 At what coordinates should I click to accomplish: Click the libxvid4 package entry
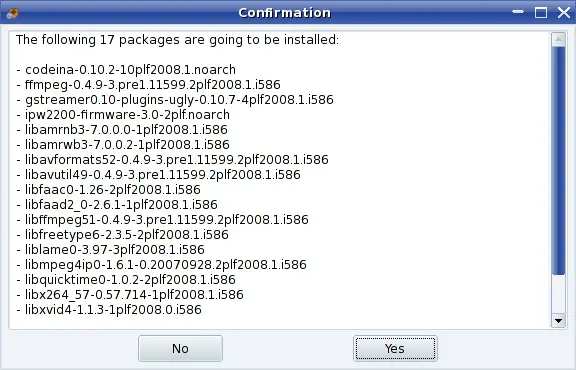pyautogui.click(x=109, y=309)
